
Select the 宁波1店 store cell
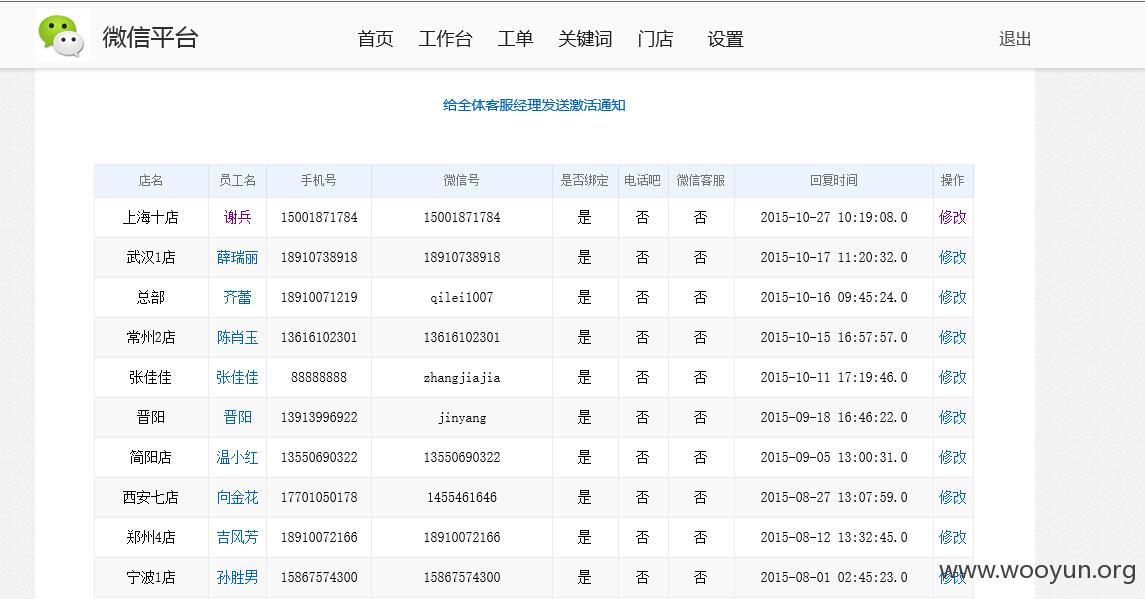tap(150, 577)
